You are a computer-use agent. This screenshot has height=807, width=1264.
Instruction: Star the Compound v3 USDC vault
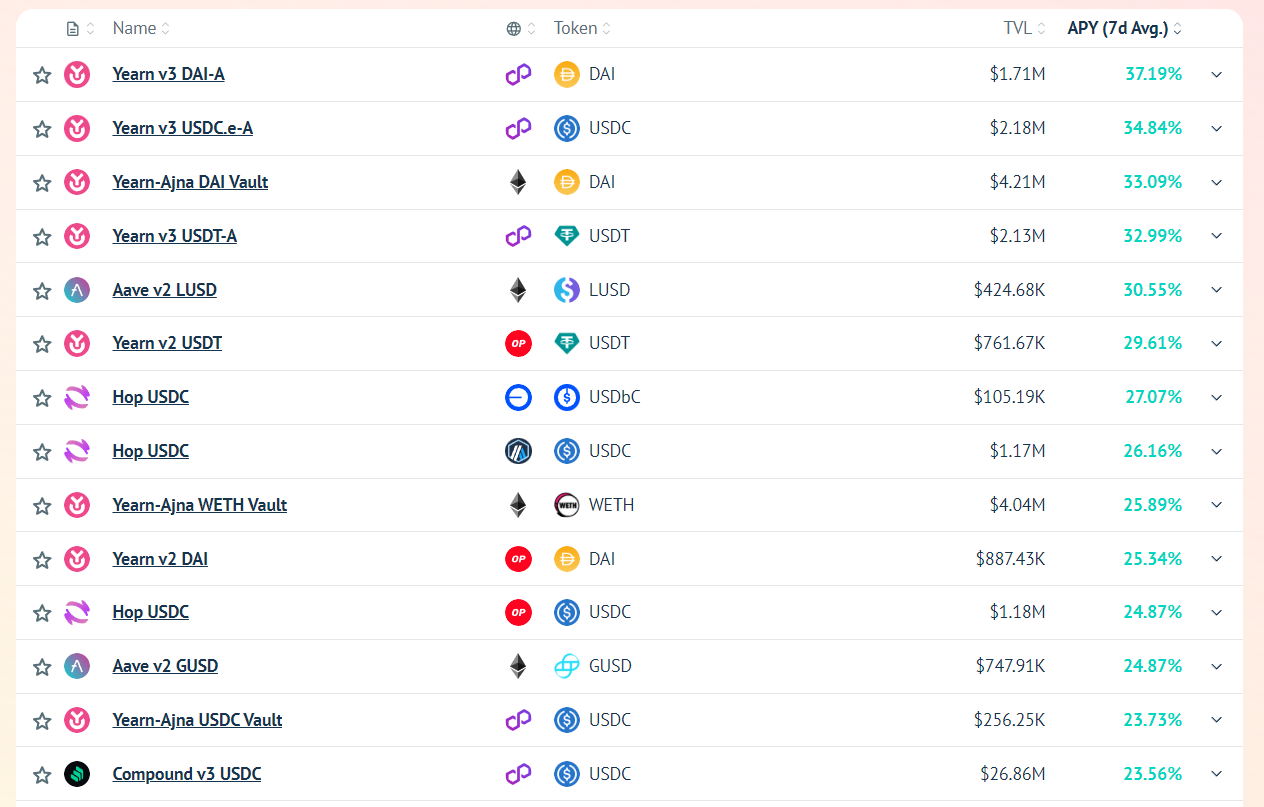click(x=42, y=775)
